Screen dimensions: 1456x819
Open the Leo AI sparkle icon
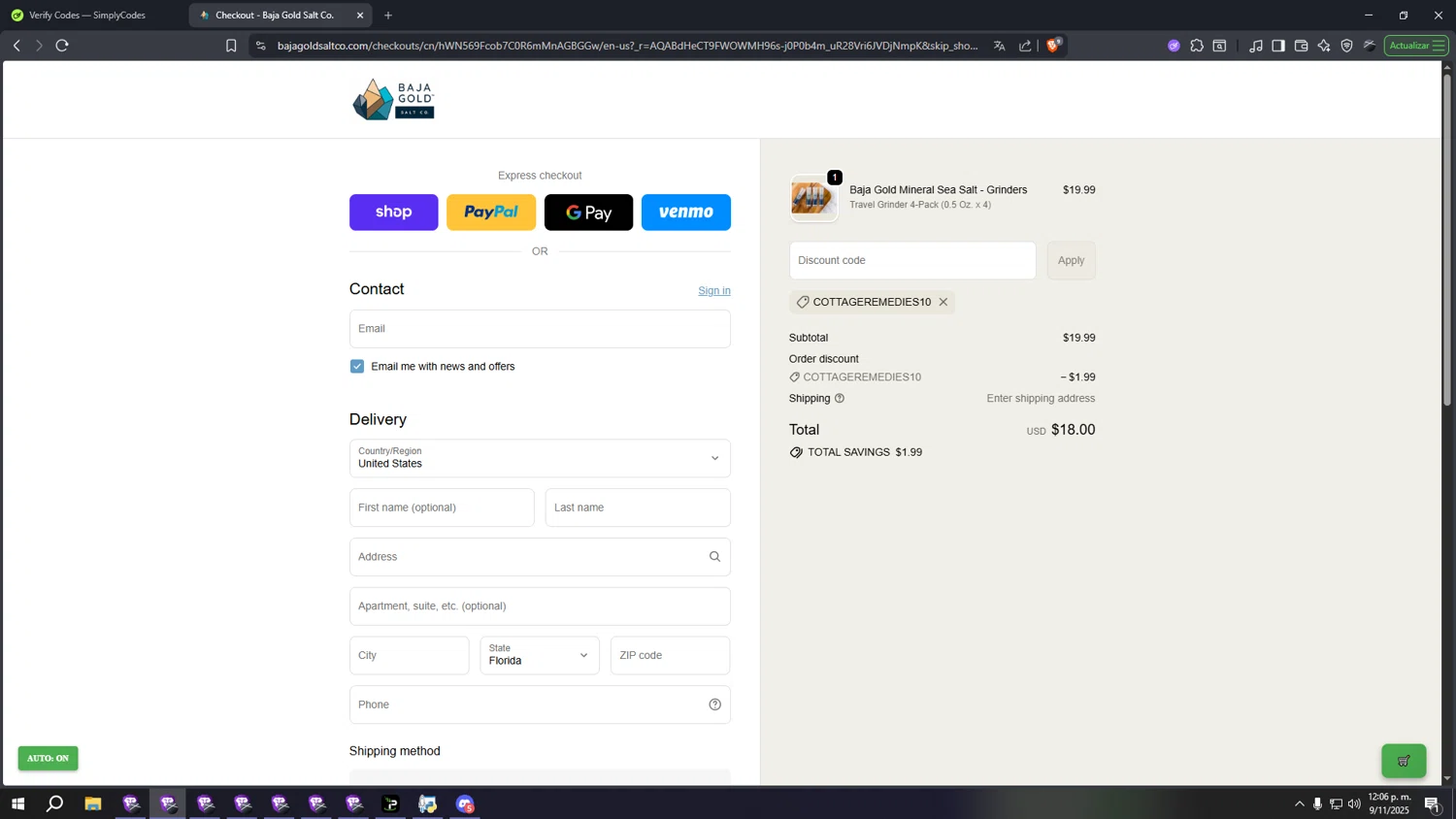pyautogui.click(x=1324, y=46)
